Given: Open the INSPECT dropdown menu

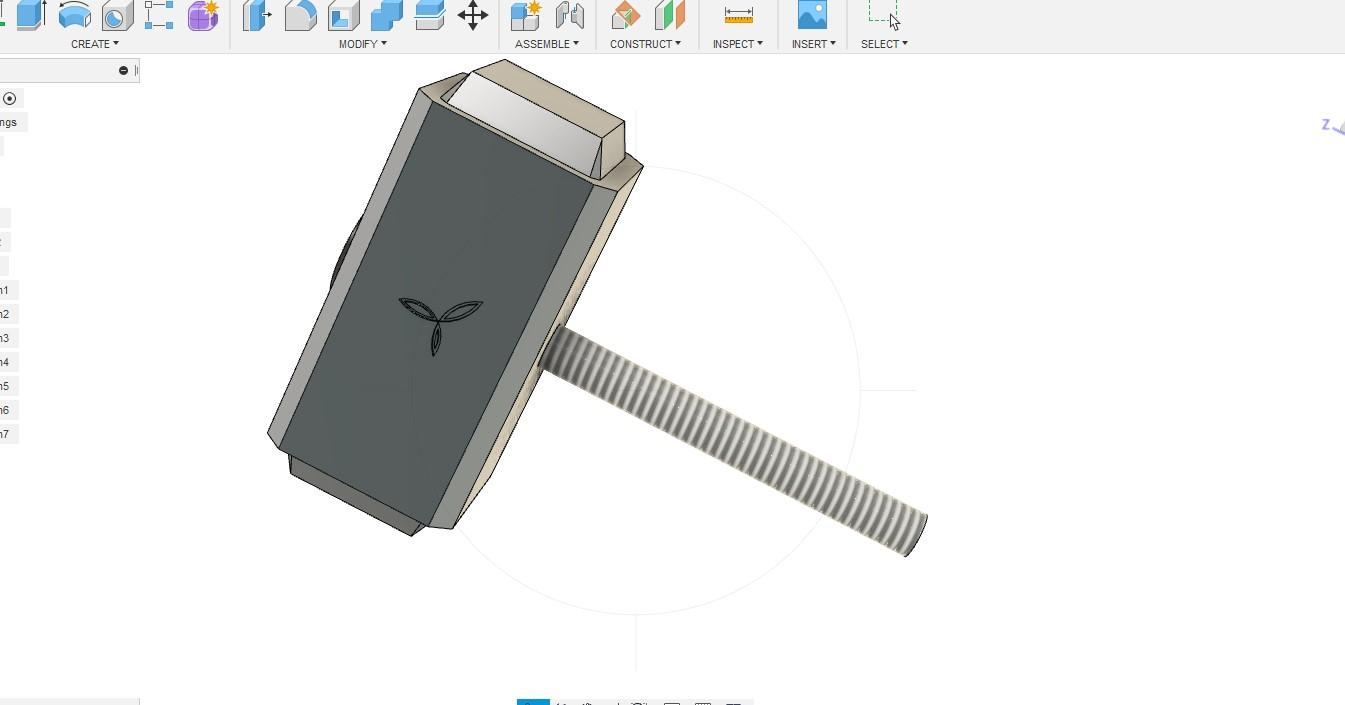Looking at the screenshot, I should (738, 44).
